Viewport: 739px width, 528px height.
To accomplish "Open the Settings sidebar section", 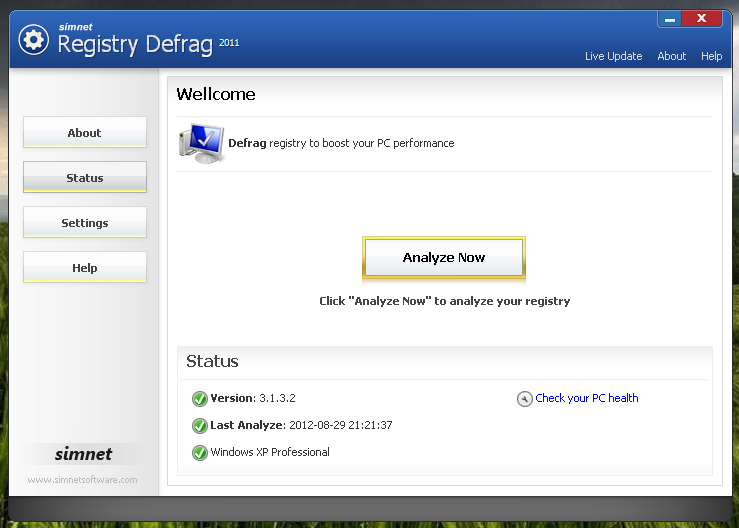I will tap(85, 223).
